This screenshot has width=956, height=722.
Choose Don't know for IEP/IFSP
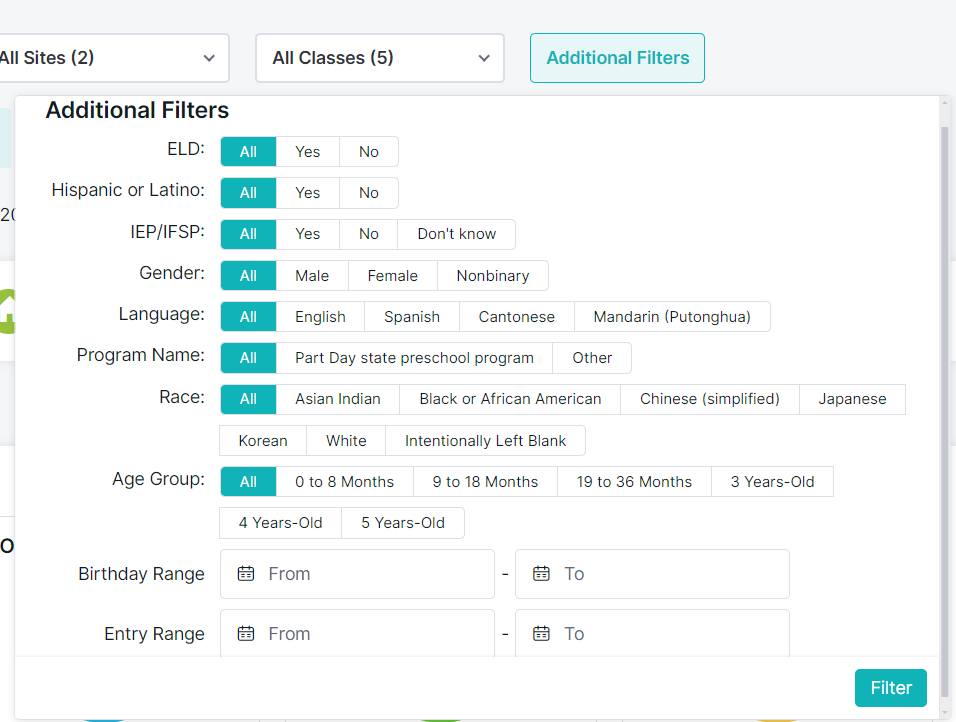(456, 234)
